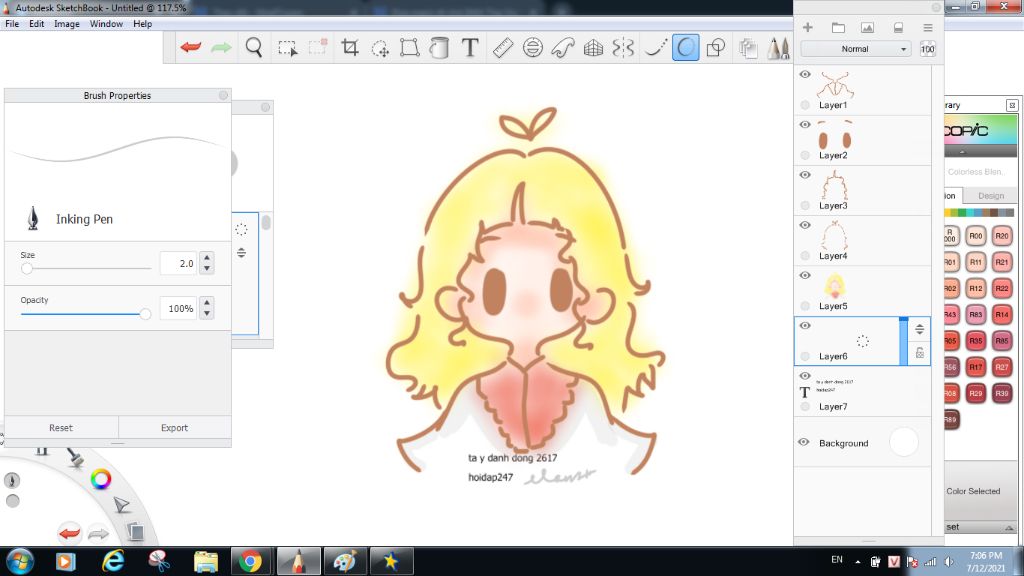This screenshot has height=576, width=1024.
Task: Activate the Ellipse guide tool
Action: tap(533, 47)
